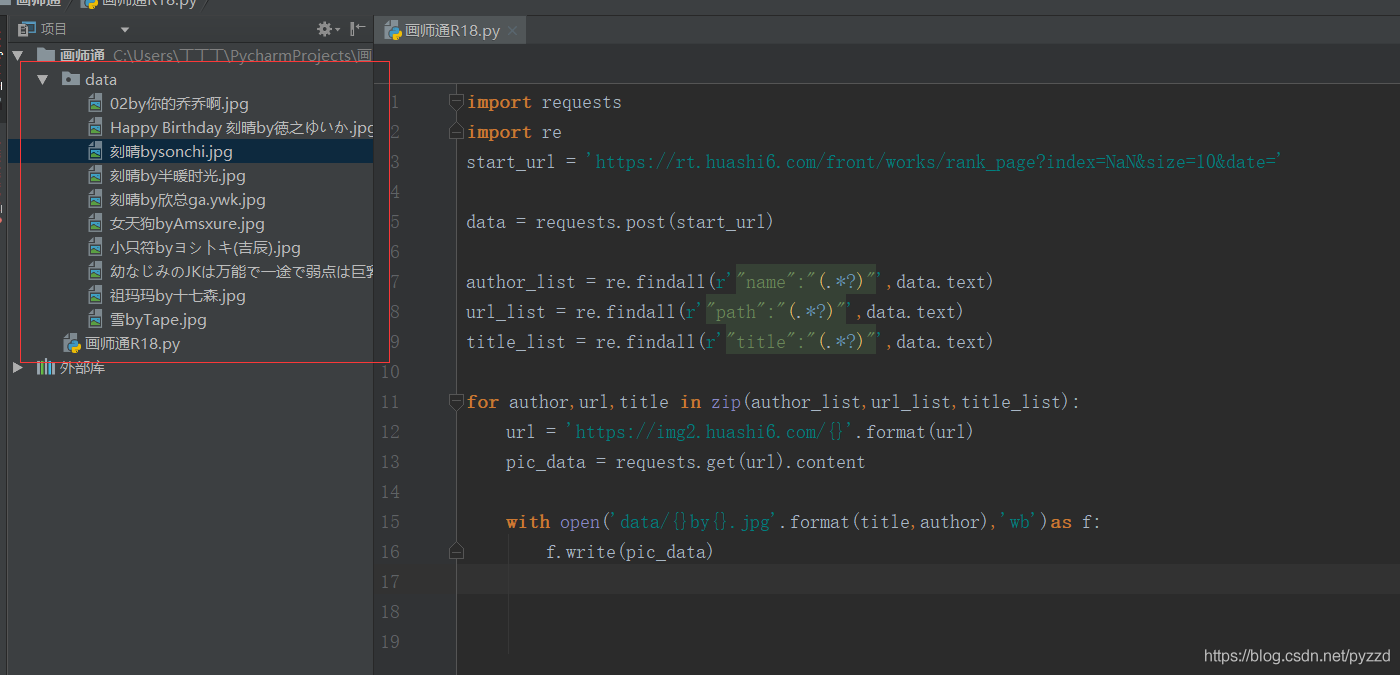Viewport: 1400px width, 675px height.
Task: Switch to the 画师通R18.py editor tab
Action: pyautogui.click(x=451, y=31)
